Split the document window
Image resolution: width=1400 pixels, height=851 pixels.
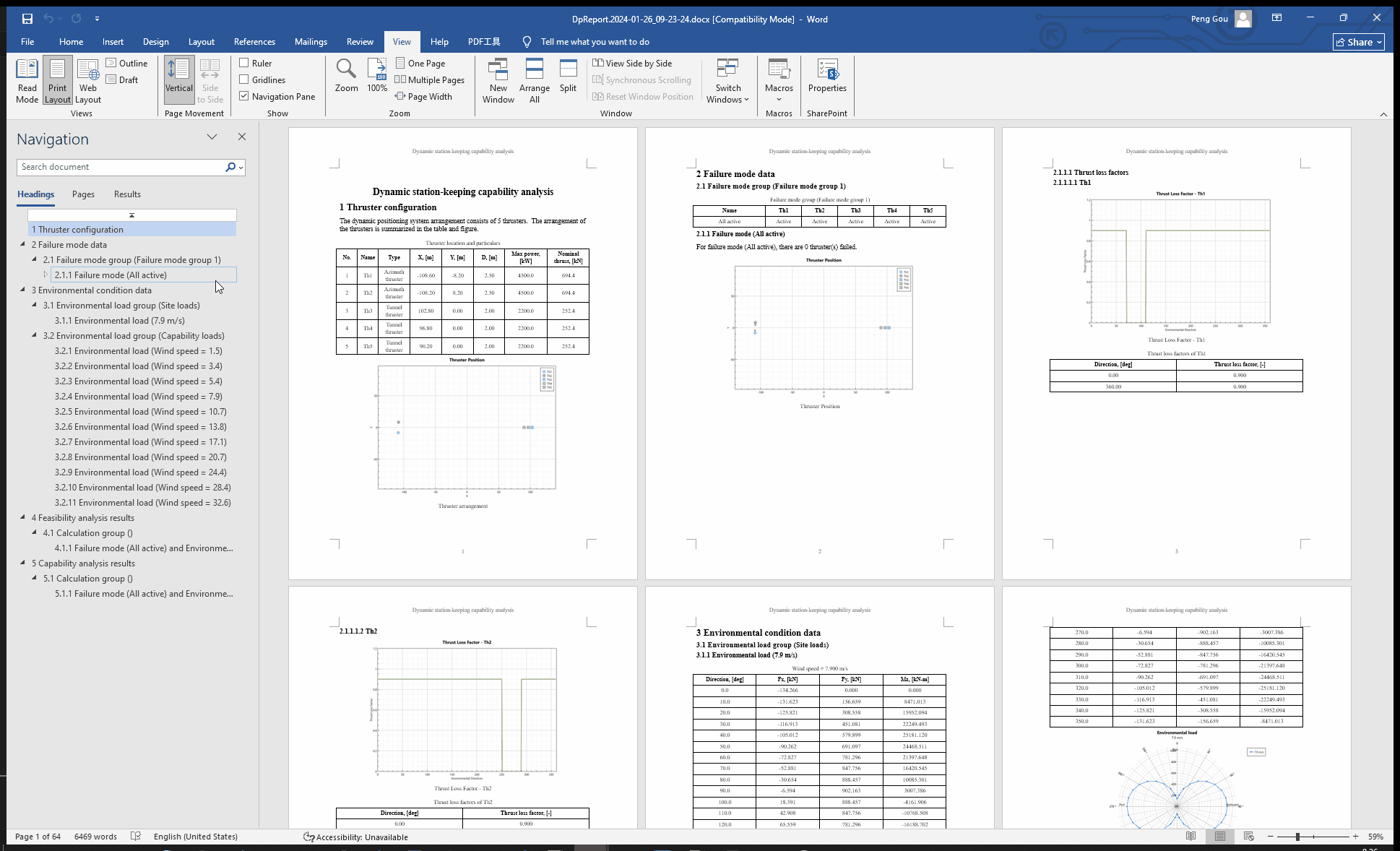click(x=569, y=75)
